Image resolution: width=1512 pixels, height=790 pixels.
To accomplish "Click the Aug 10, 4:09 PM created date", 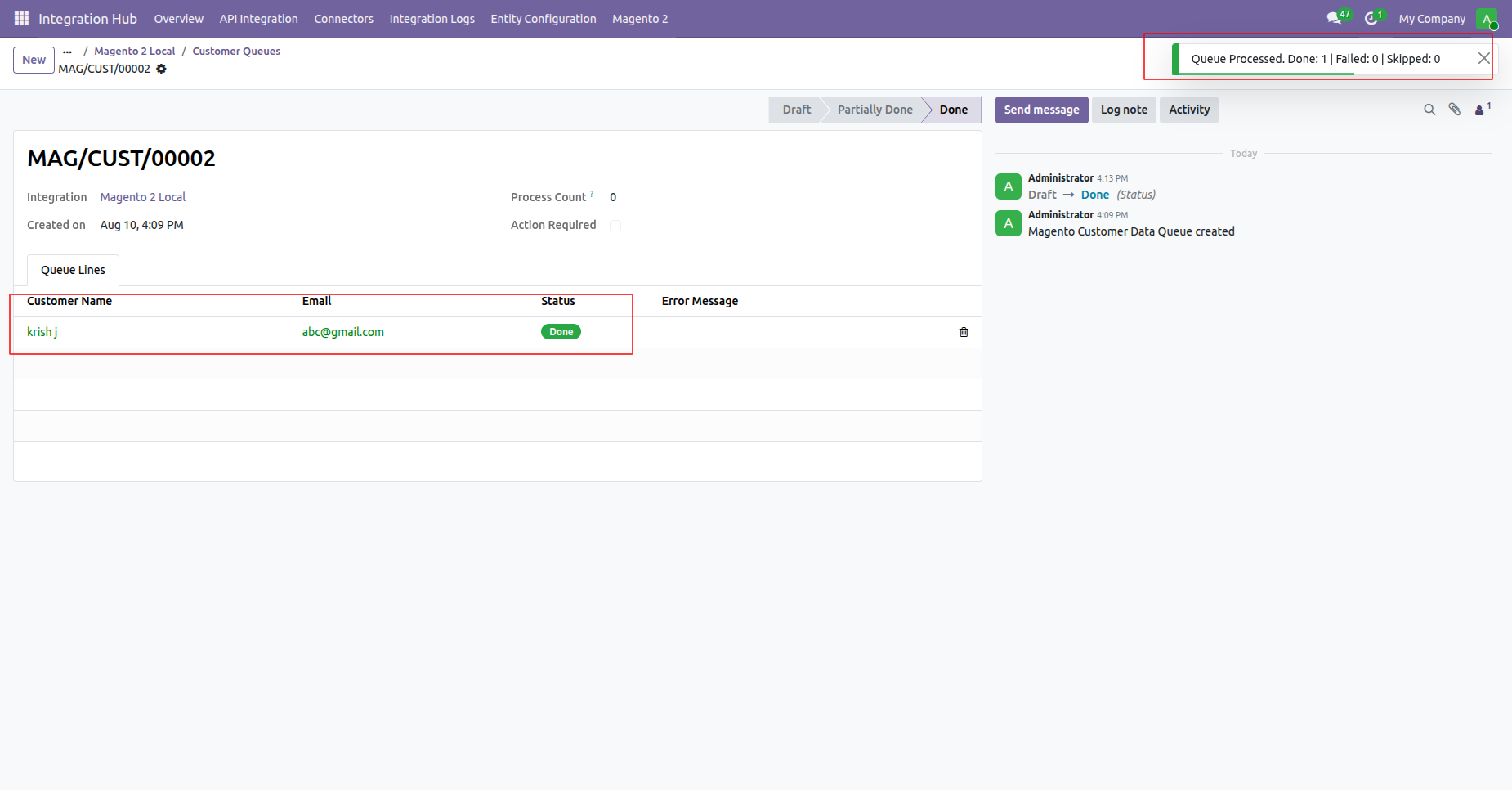I will point(141,225).
